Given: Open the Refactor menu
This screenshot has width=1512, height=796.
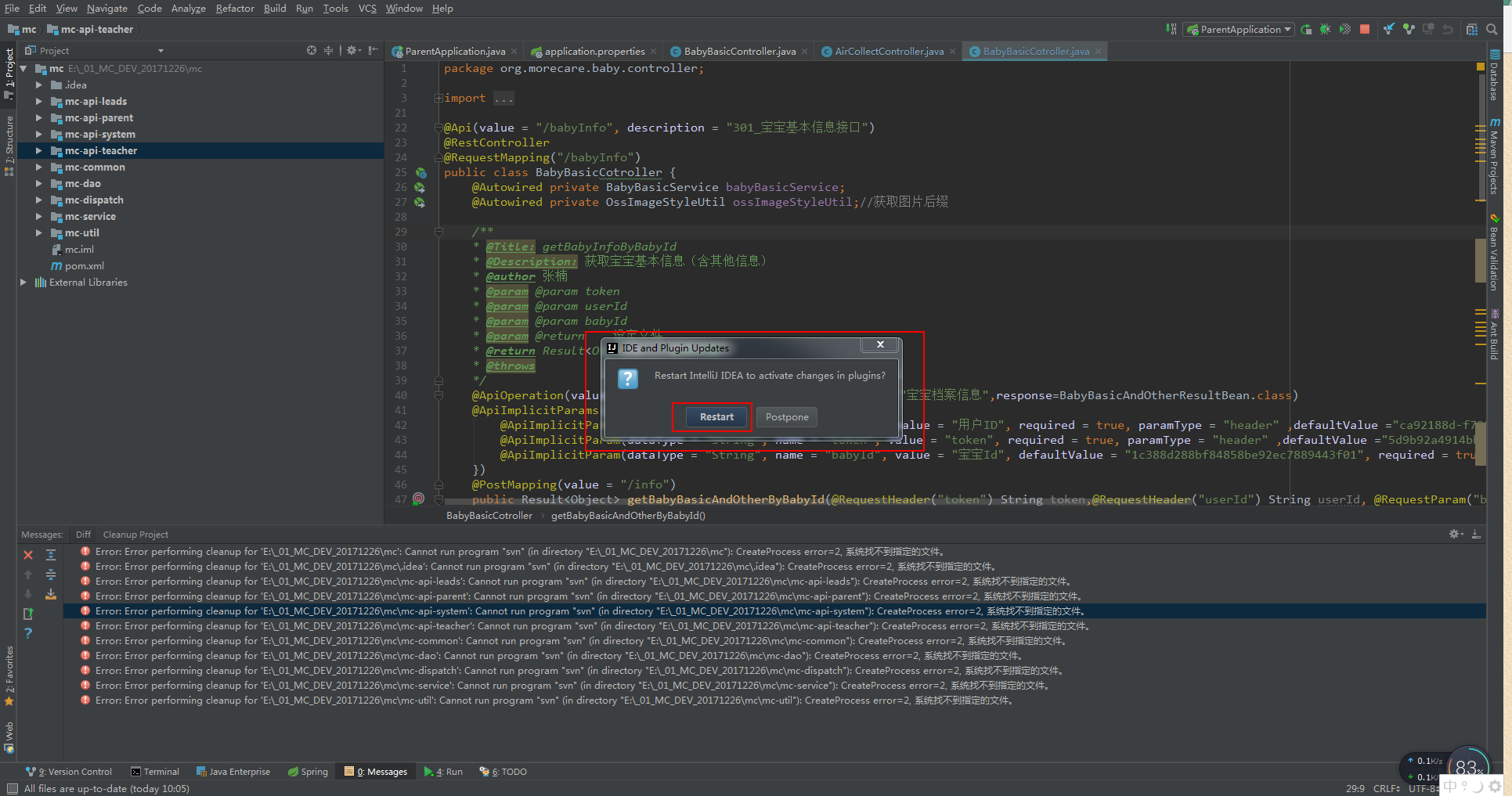Looking at the screenshot, I should point(235,8).
